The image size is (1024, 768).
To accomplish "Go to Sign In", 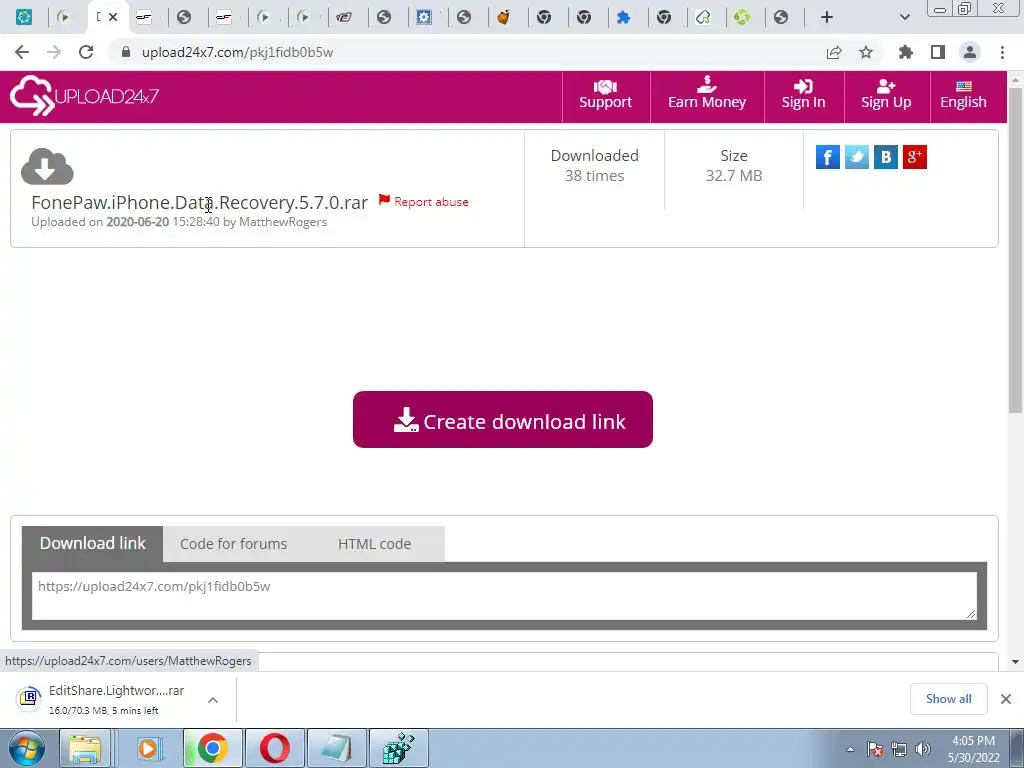I will (803, 95).
